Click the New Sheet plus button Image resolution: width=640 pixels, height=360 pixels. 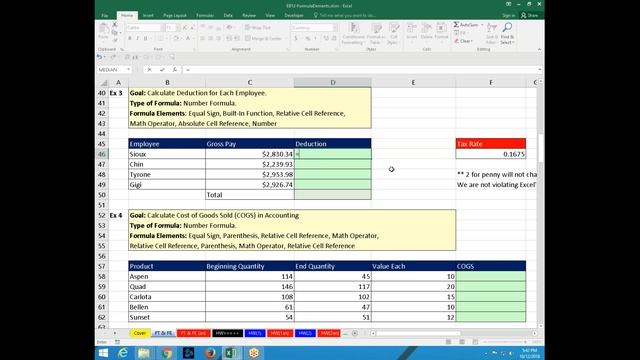(x=355, y=333)
